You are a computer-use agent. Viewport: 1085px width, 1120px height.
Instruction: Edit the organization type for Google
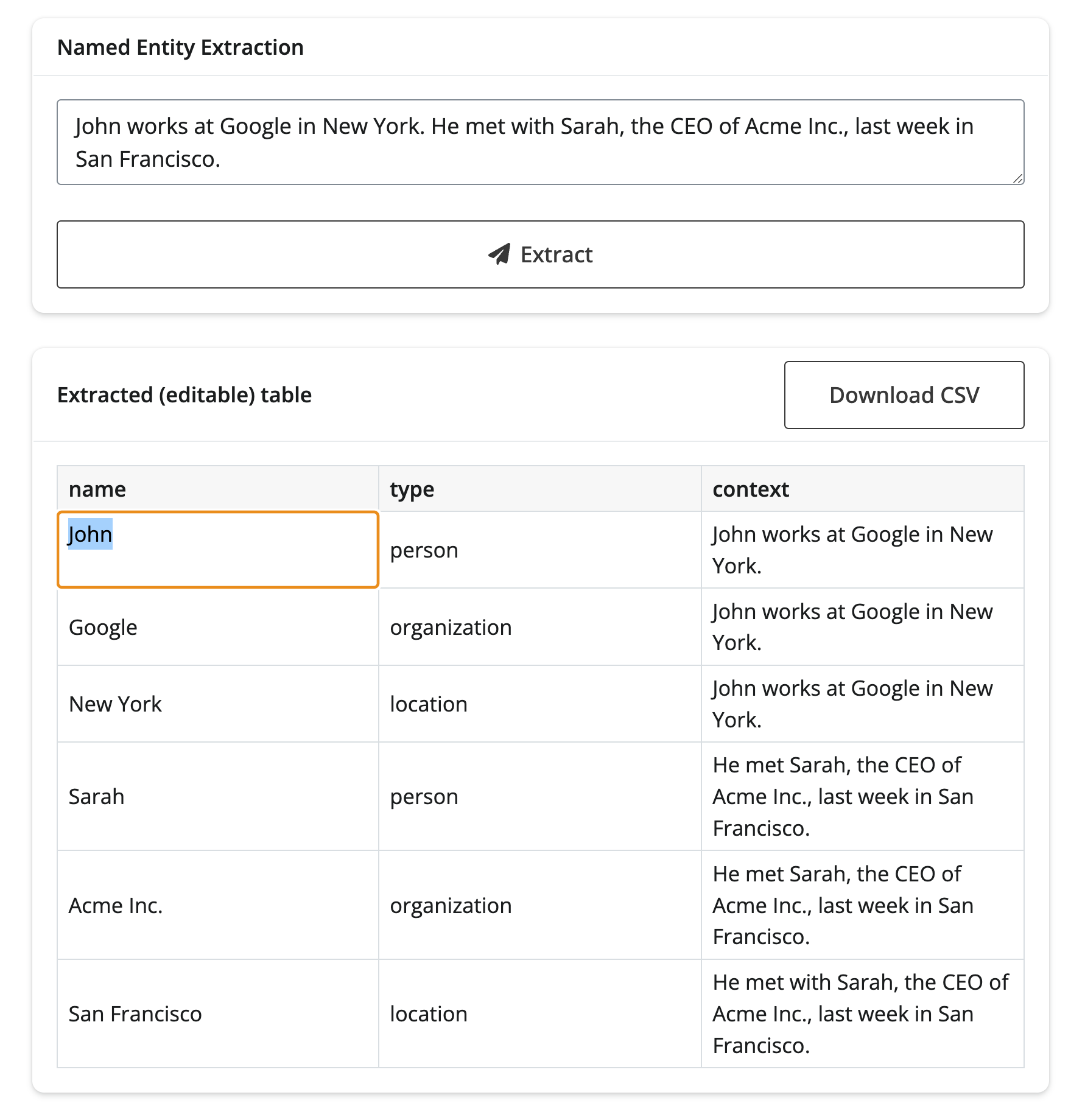pyautogui.click(x=539, y=627)
